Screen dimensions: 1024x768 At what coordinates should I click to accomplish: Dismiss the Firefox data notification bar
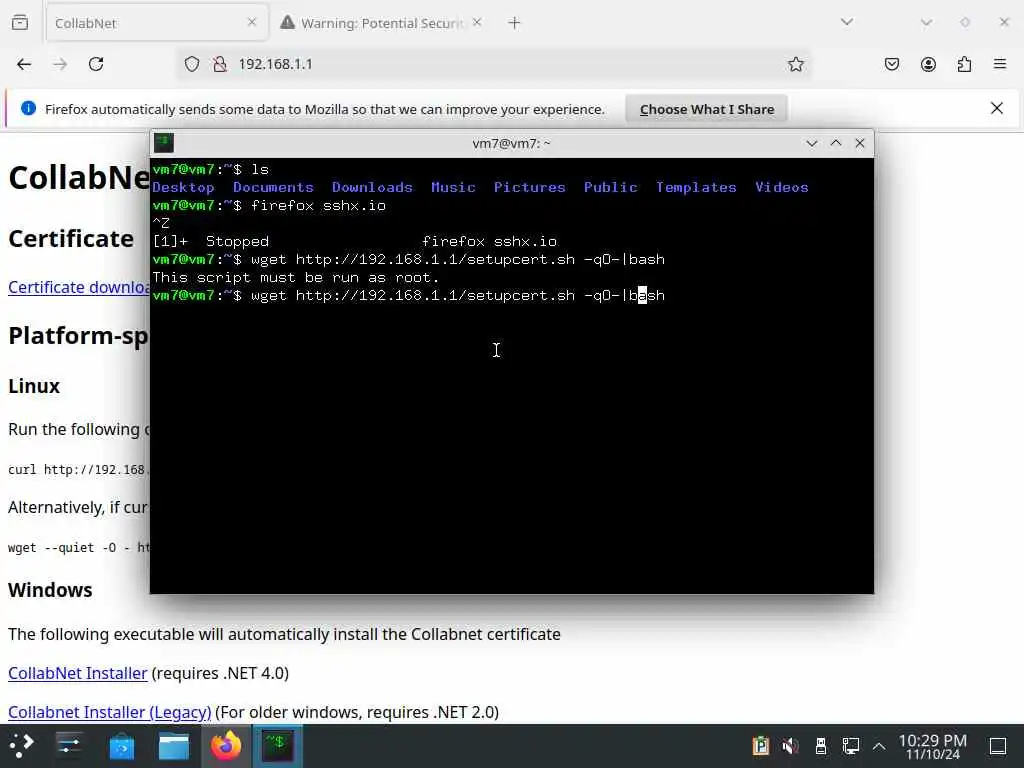(x=997, y=108)
